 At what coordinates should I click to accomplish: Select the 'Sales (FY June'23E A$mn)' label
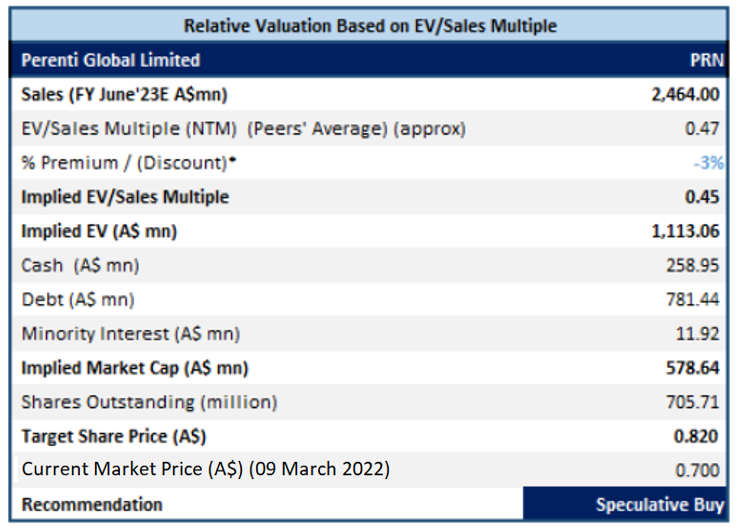click(x=124, y=94)
